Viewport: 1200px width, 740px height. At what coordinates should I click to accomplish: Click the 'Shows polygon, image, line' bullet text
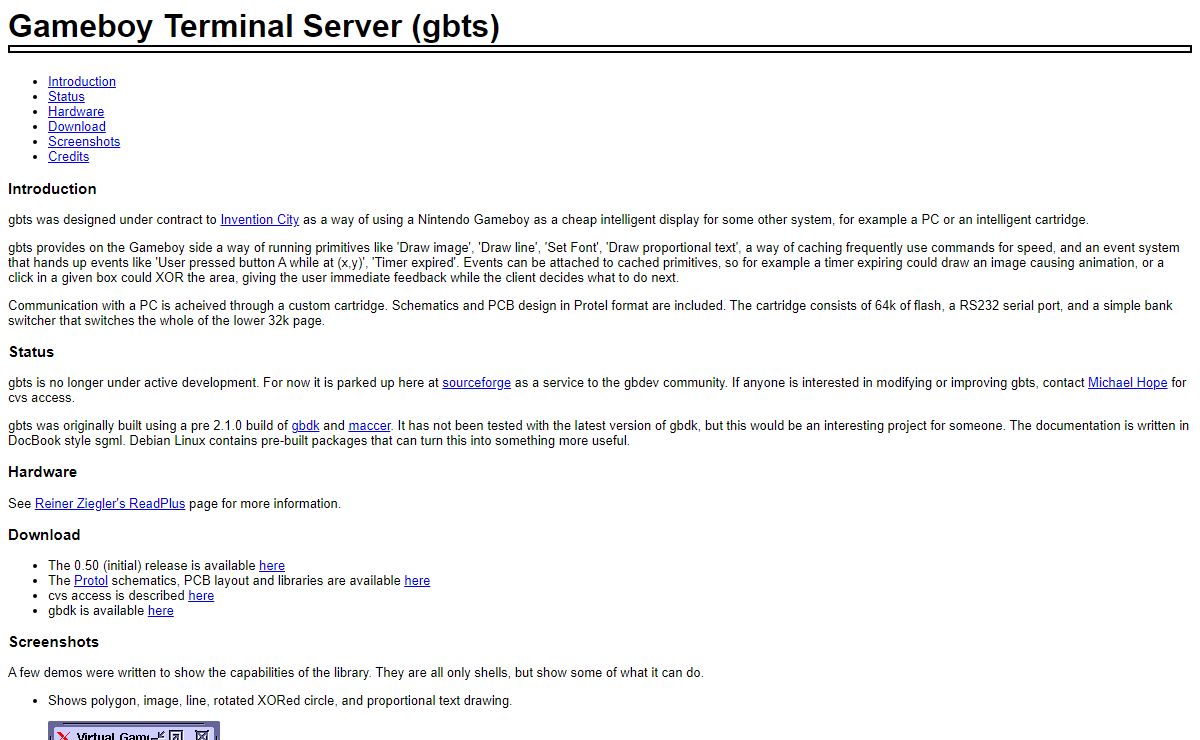[280, 701]
